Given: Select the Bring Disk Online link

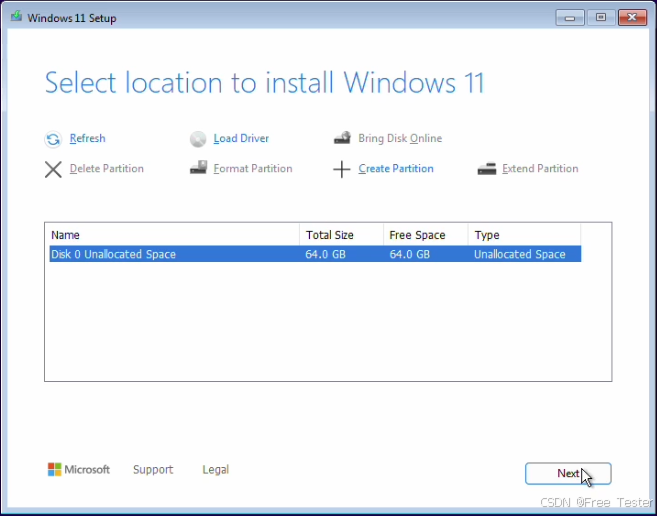Looking at the screenshot, I should [400, 138].
